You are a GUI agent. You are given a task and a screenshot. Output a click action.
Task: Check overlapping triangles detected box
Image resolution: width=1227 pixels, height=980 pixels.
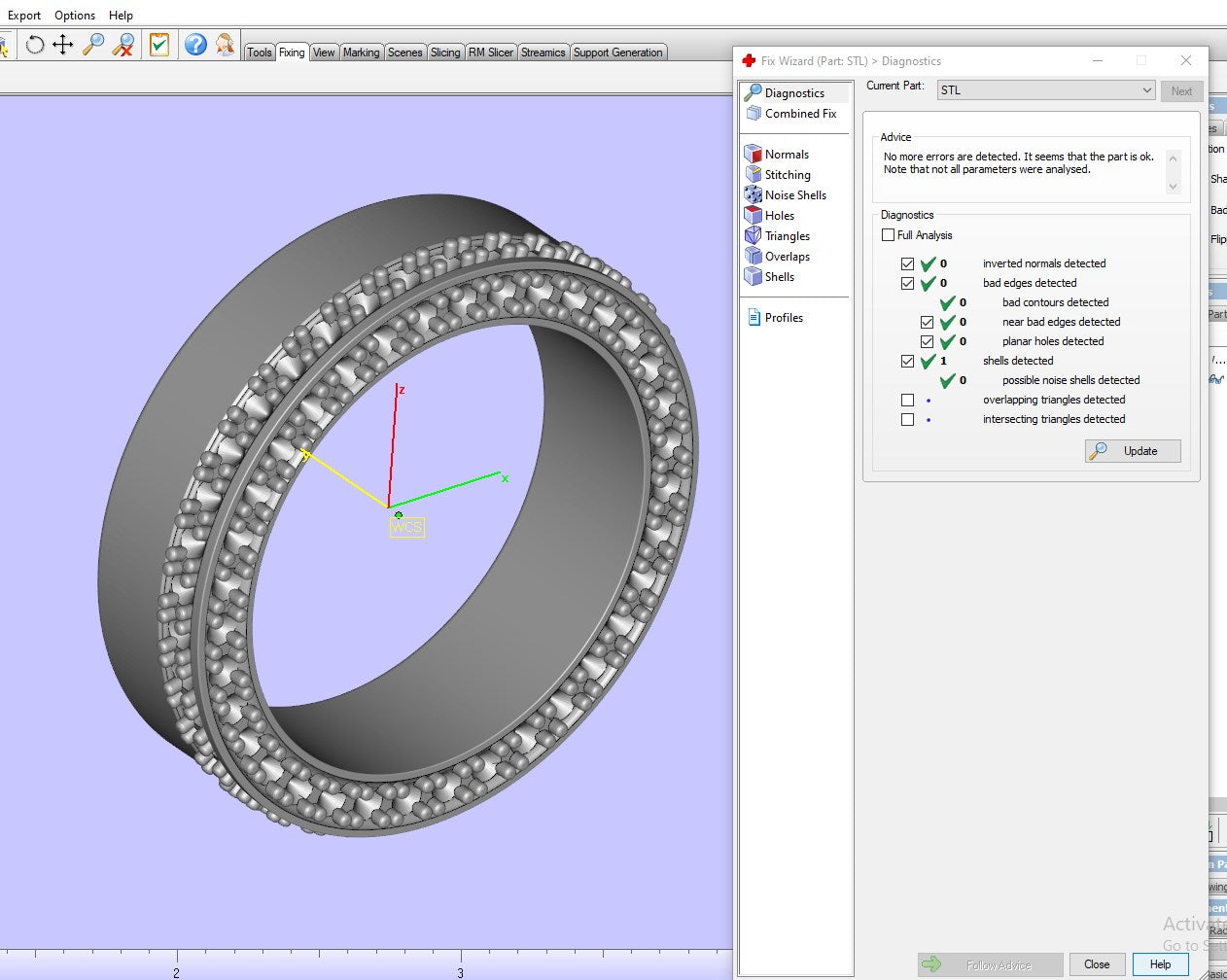tap(907, 400)
